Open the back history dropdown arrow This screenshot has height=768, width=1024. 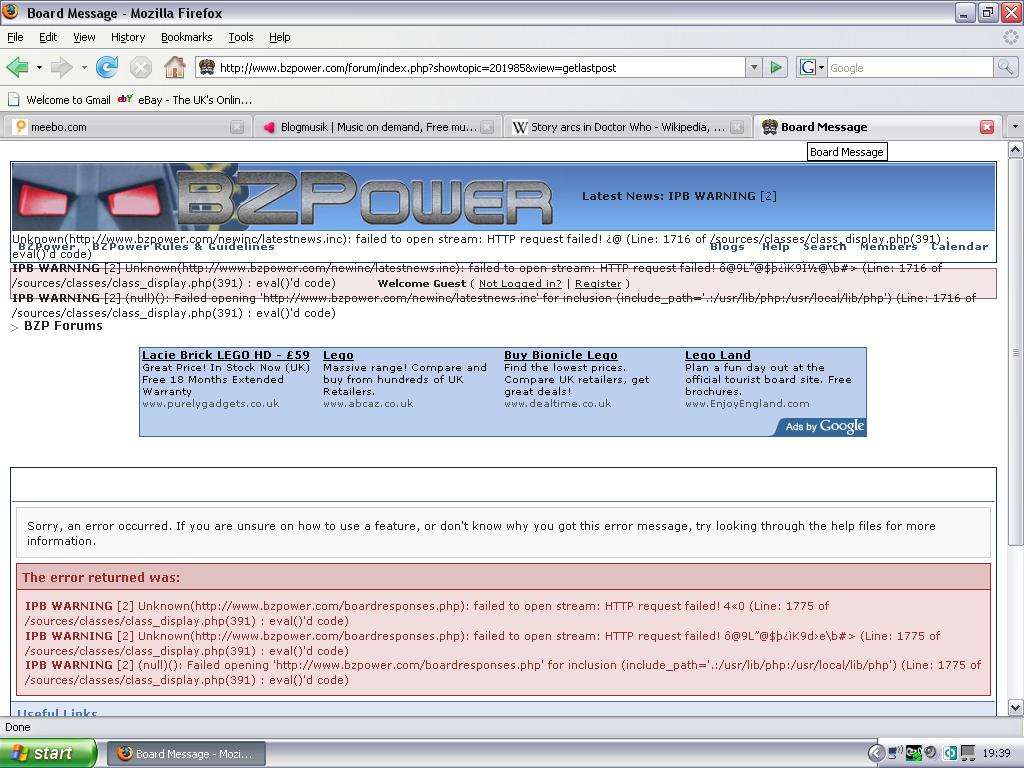click(x=39, y=67)
